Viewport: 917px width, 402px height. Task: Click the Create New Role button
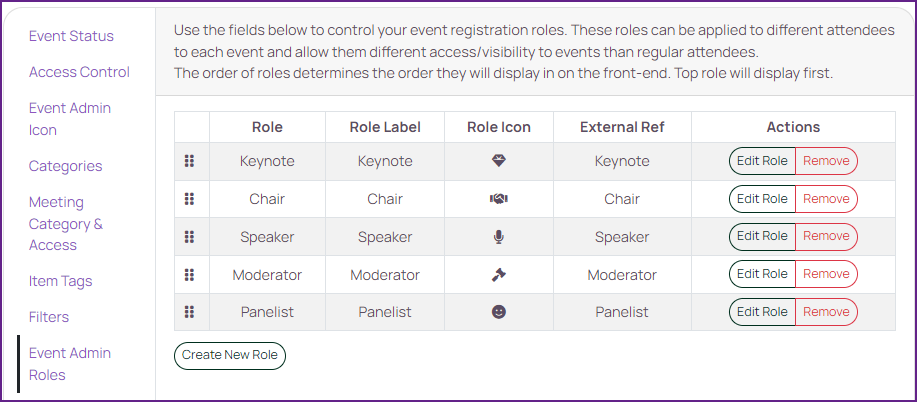(x=230, y=355)
